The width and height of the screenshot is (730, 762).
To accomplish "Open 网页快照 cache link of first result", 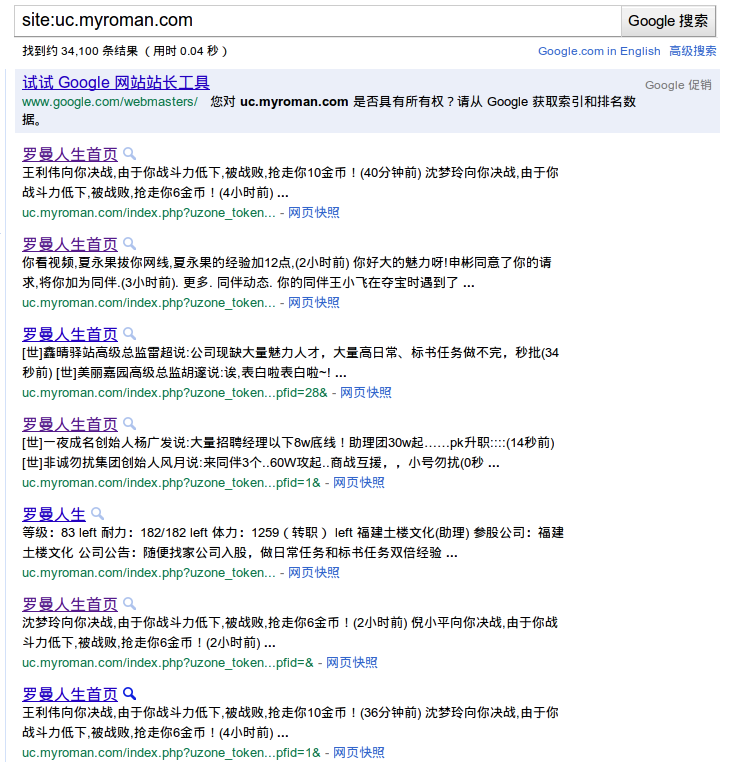I will pyautogui.click(x=313, y=213).
